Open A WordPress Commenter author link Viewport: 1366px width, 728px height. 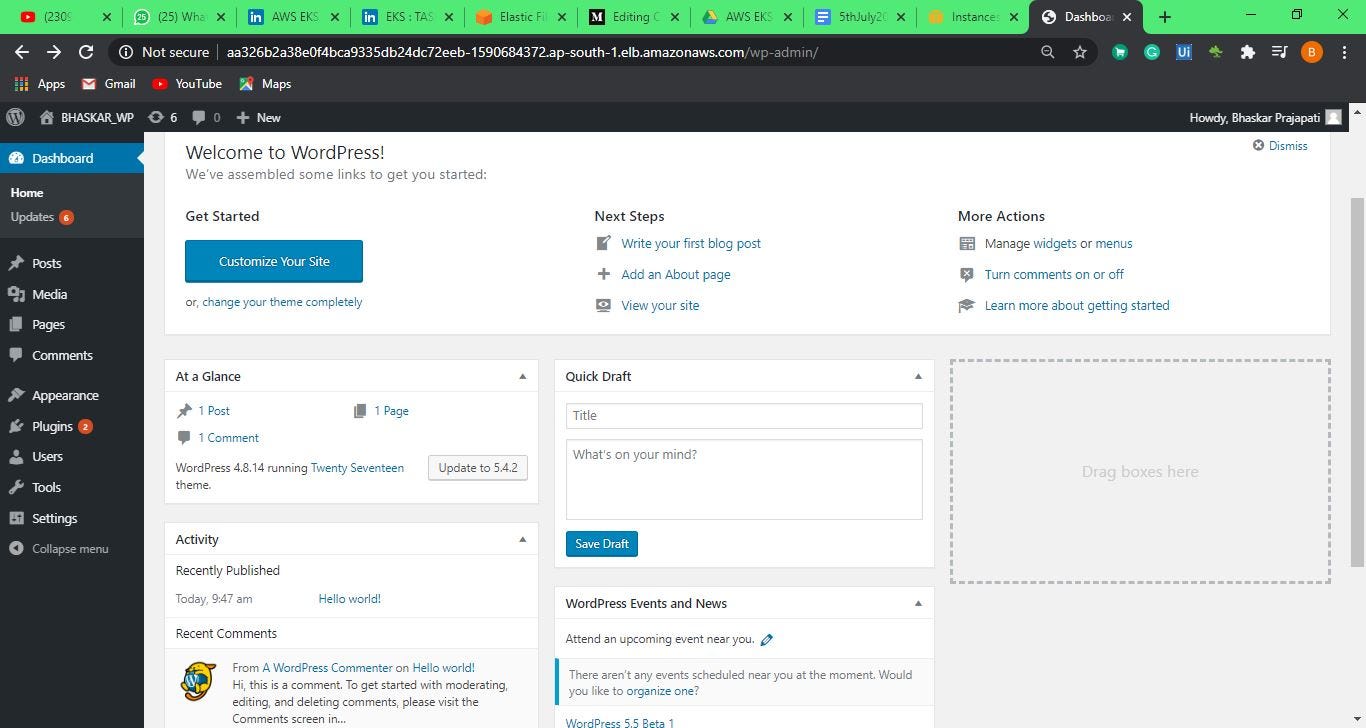click(x=327, y=668)
